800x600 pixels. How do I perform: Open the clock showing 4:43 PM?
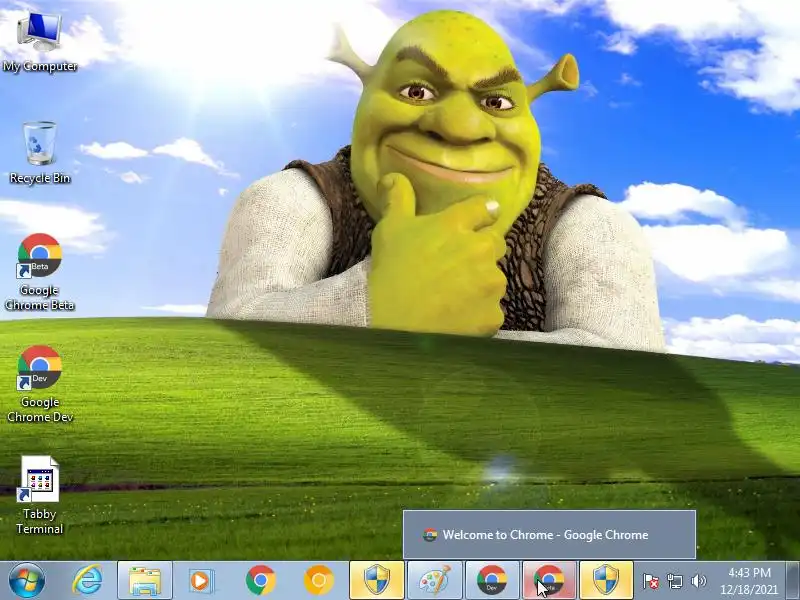(749, 581)
